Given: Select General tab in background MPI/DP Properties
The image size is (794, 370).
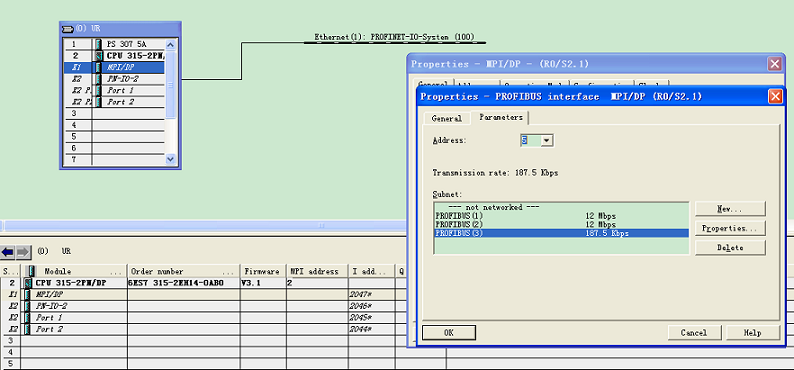Looking at the screenshot, I should tap(432, 85).
